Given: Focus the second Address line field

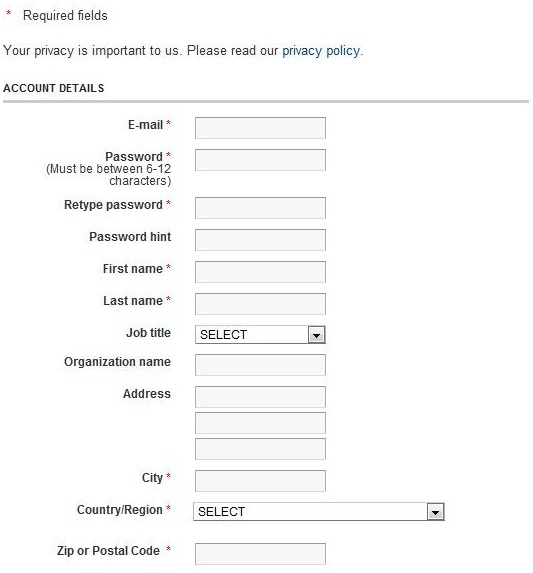Looking at the screenshot, I should (x=260, y=423).
